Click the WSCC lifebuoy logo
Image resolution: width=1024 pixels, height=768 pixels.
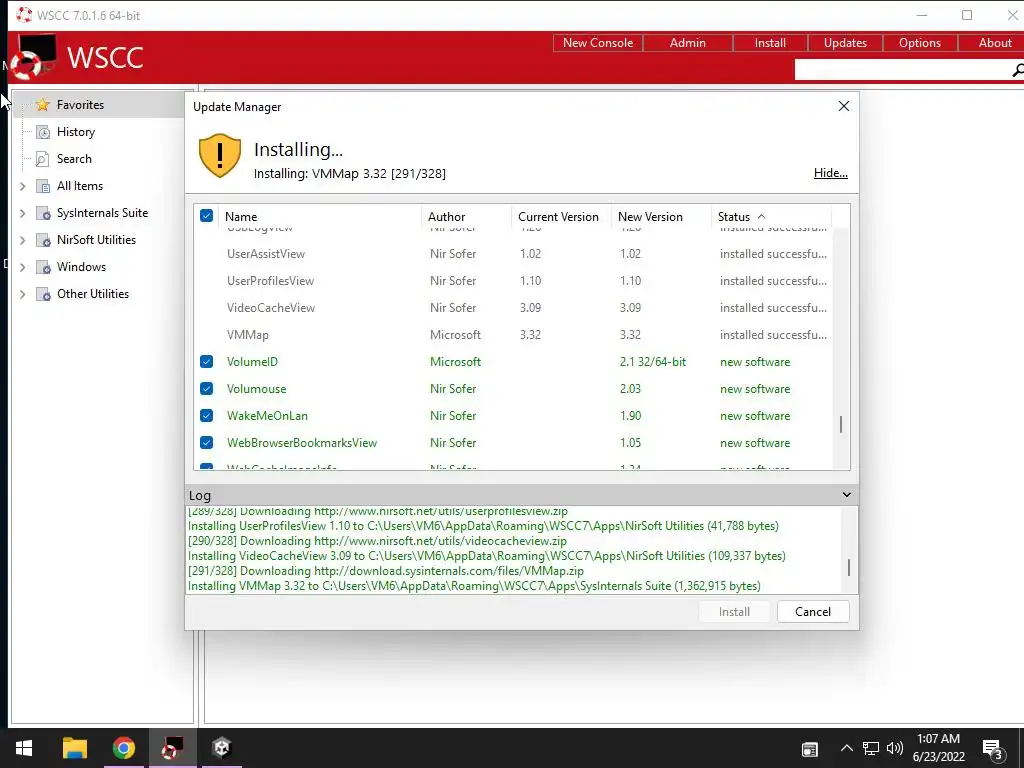point(33,57)
